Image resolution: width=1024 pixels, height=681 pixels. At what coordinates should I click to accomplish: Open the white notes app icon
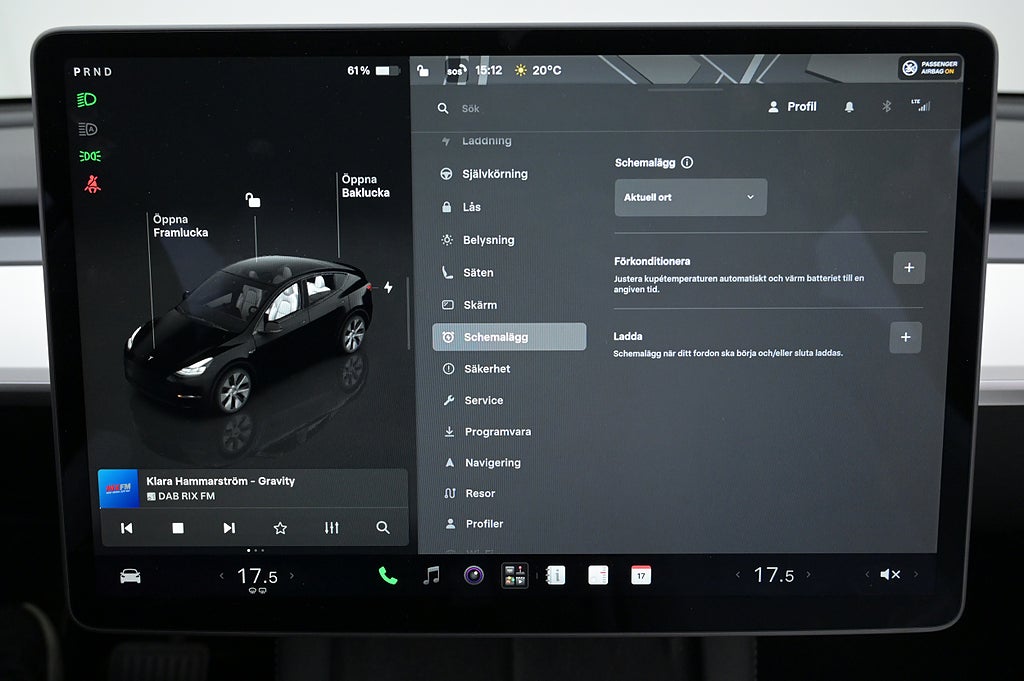tap(598, 575)
